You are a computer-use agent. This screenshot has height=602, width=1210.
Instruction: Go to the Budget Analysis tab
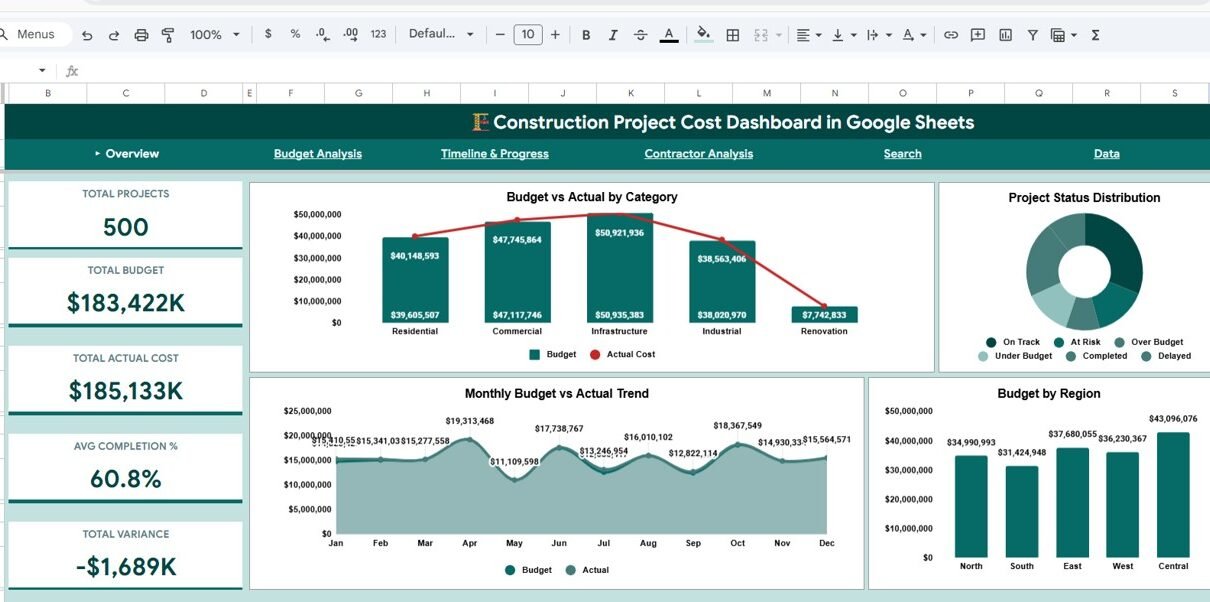[318, 154]
